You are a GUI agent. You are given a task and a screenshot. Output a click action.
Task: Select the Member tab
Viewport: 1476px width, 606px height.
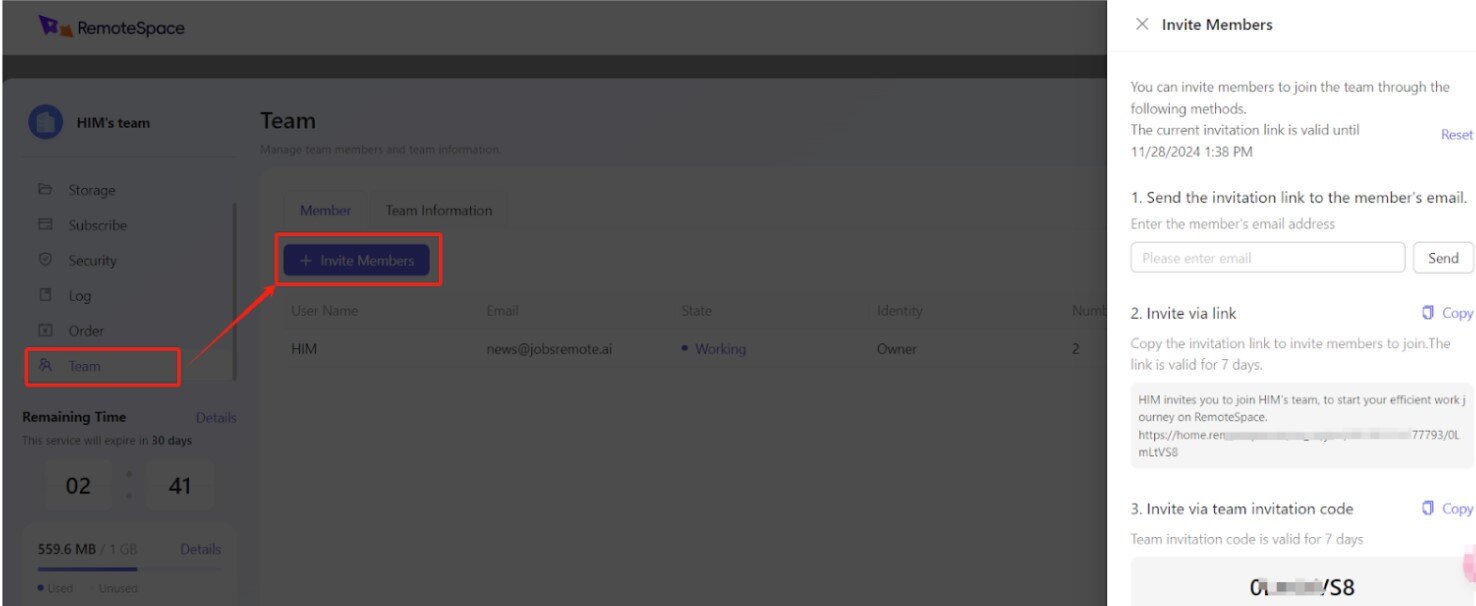pos(325,210)
